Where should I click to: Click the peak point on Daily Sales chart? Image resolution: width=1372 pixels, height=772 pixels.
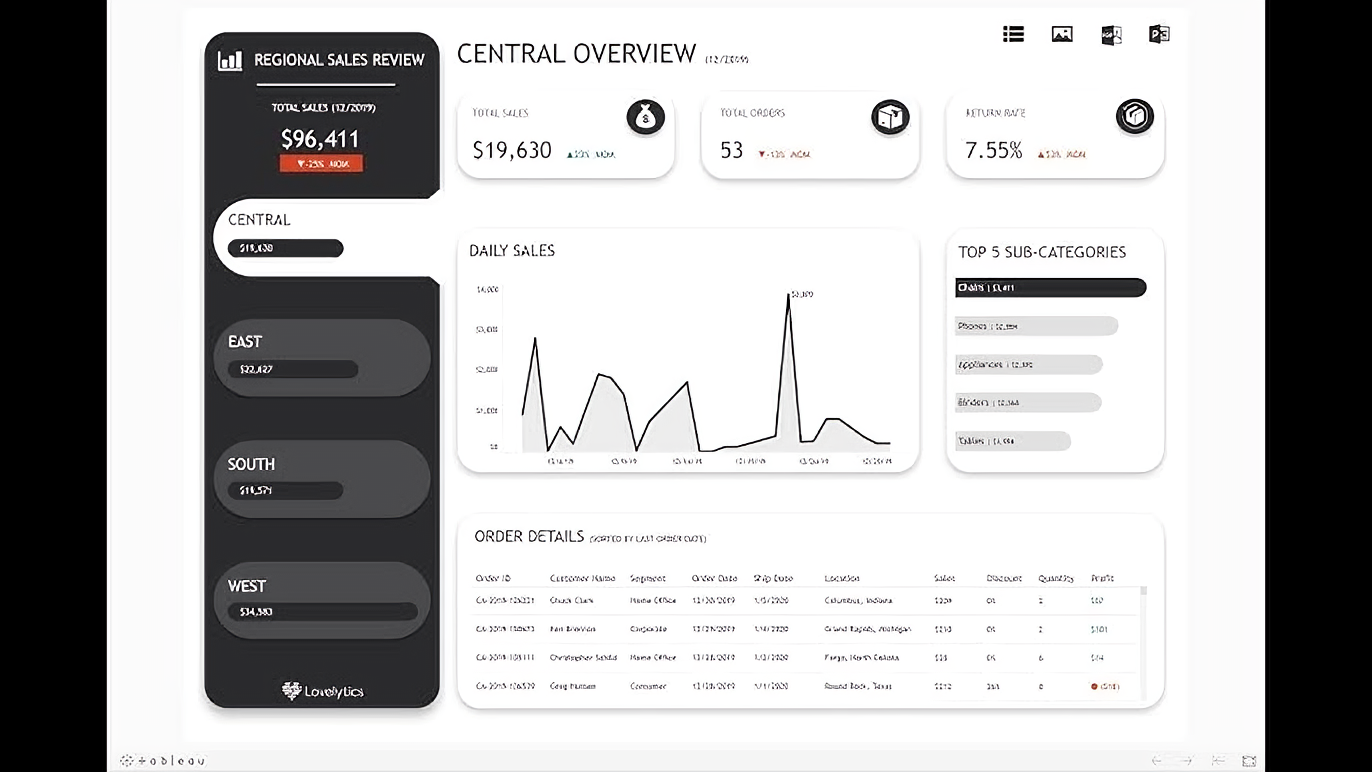[788, 295]
